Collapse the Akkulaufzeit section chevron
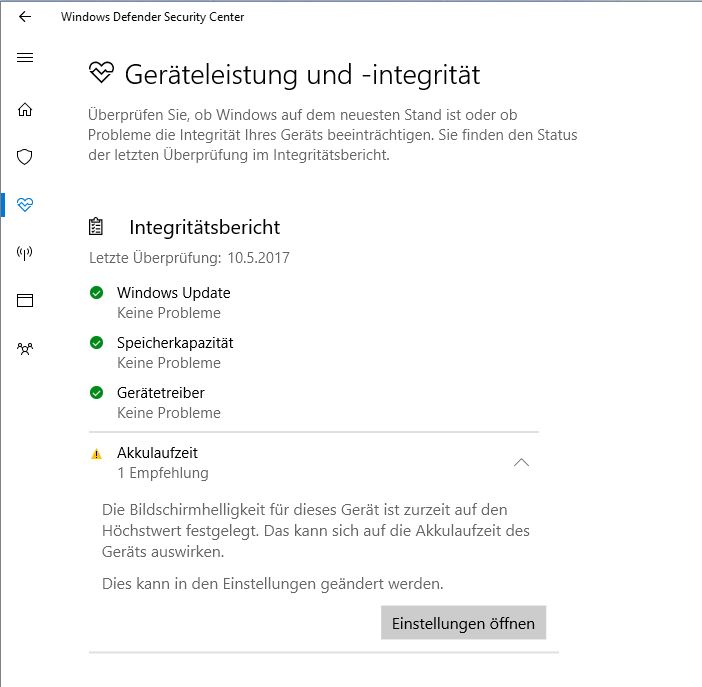Screen dimensions: 702x687 (x=521, y=463)
